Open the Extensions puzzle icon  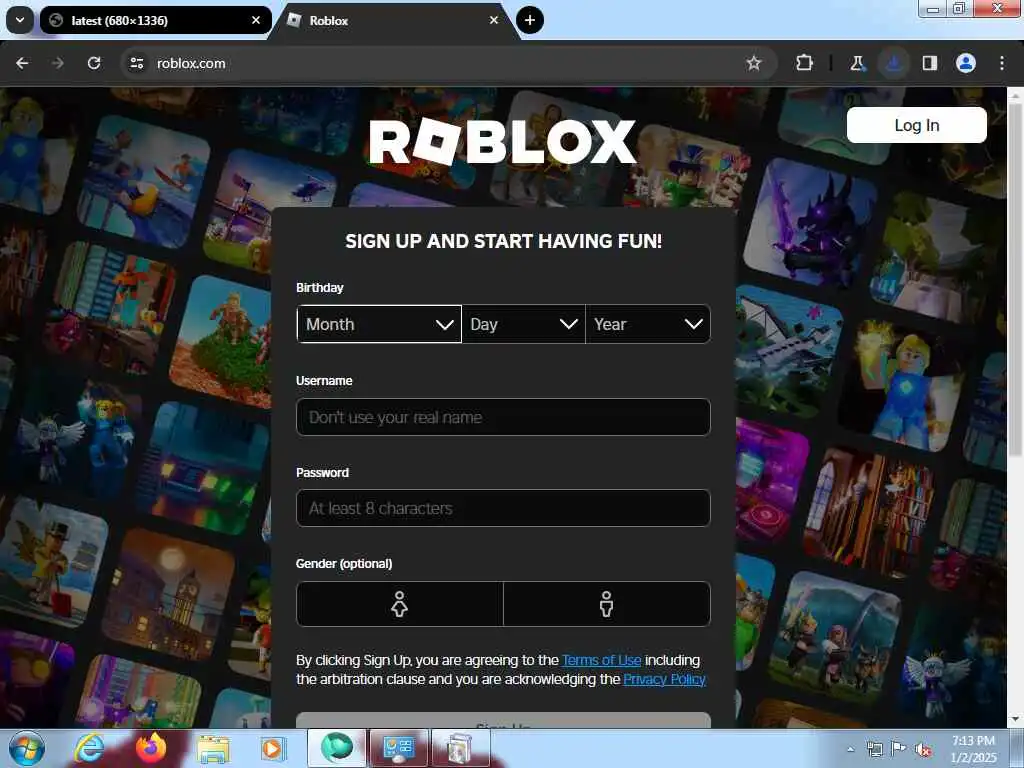(805, 63)
